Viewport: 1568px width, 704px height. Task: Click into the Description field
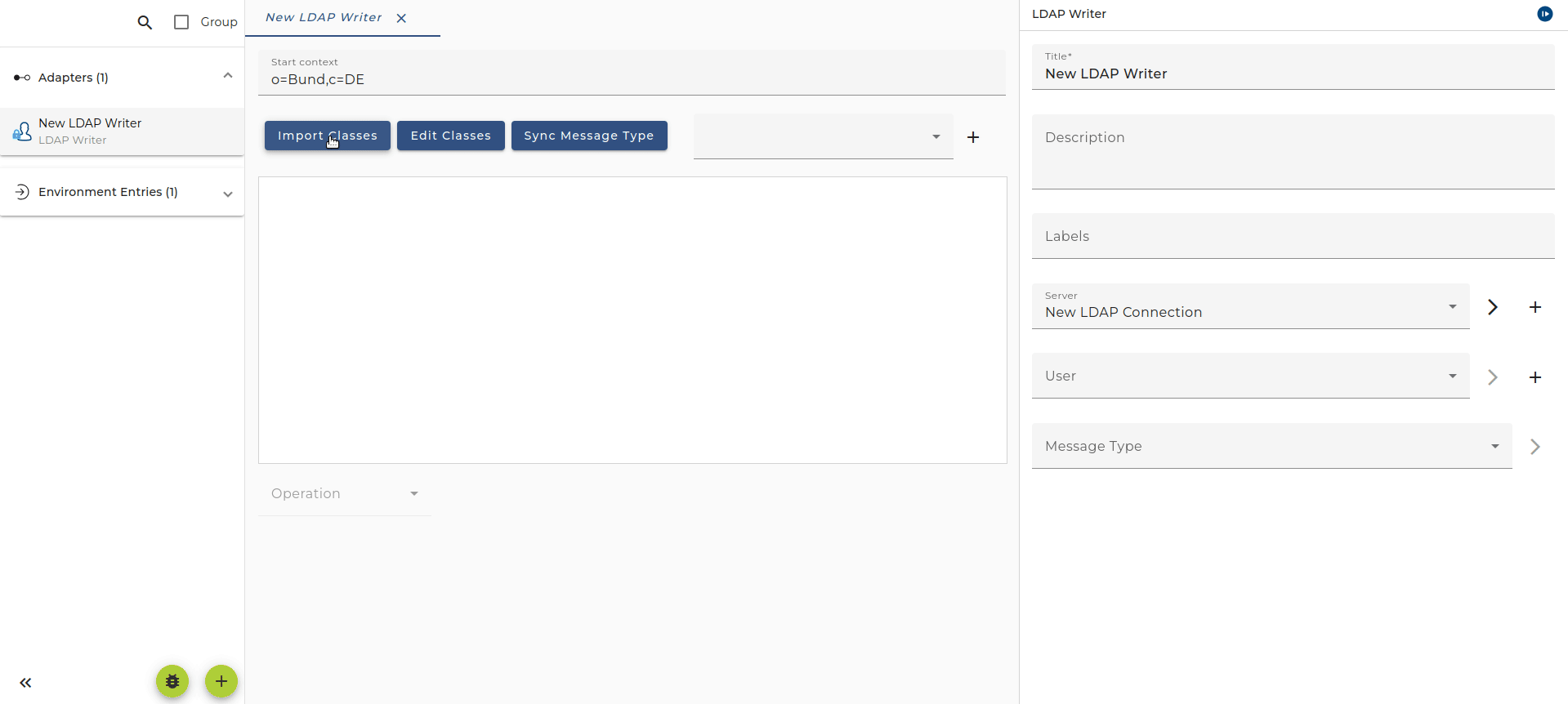tap(1293, 152)
